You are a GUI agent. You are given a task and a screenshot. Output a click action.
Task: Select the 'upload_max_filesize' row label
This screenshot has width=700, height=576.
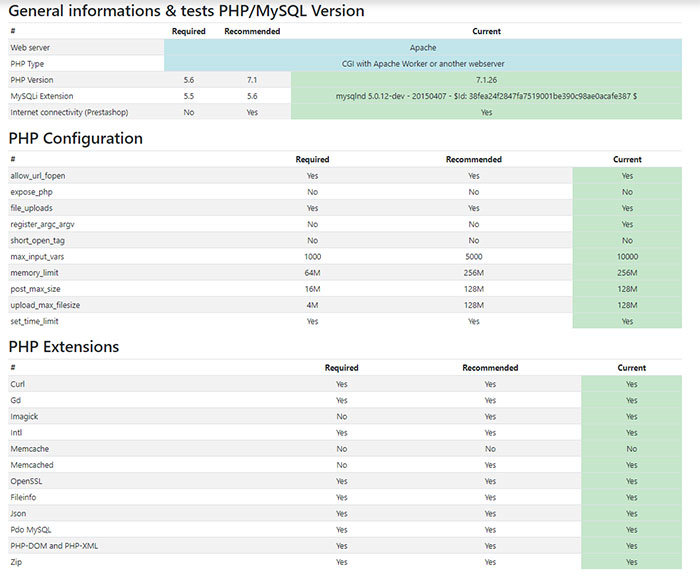point(45,305)
